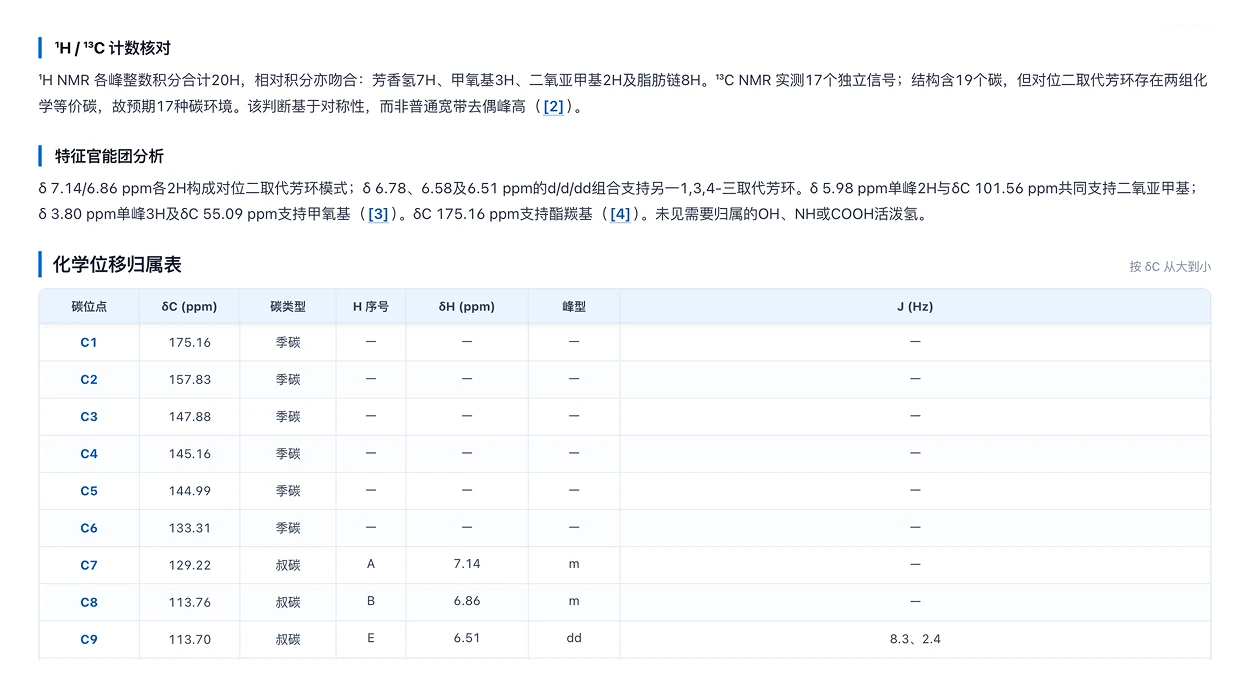Open citation link [4]
This screenshot has width=1240, height=700.
coord(620,213)
